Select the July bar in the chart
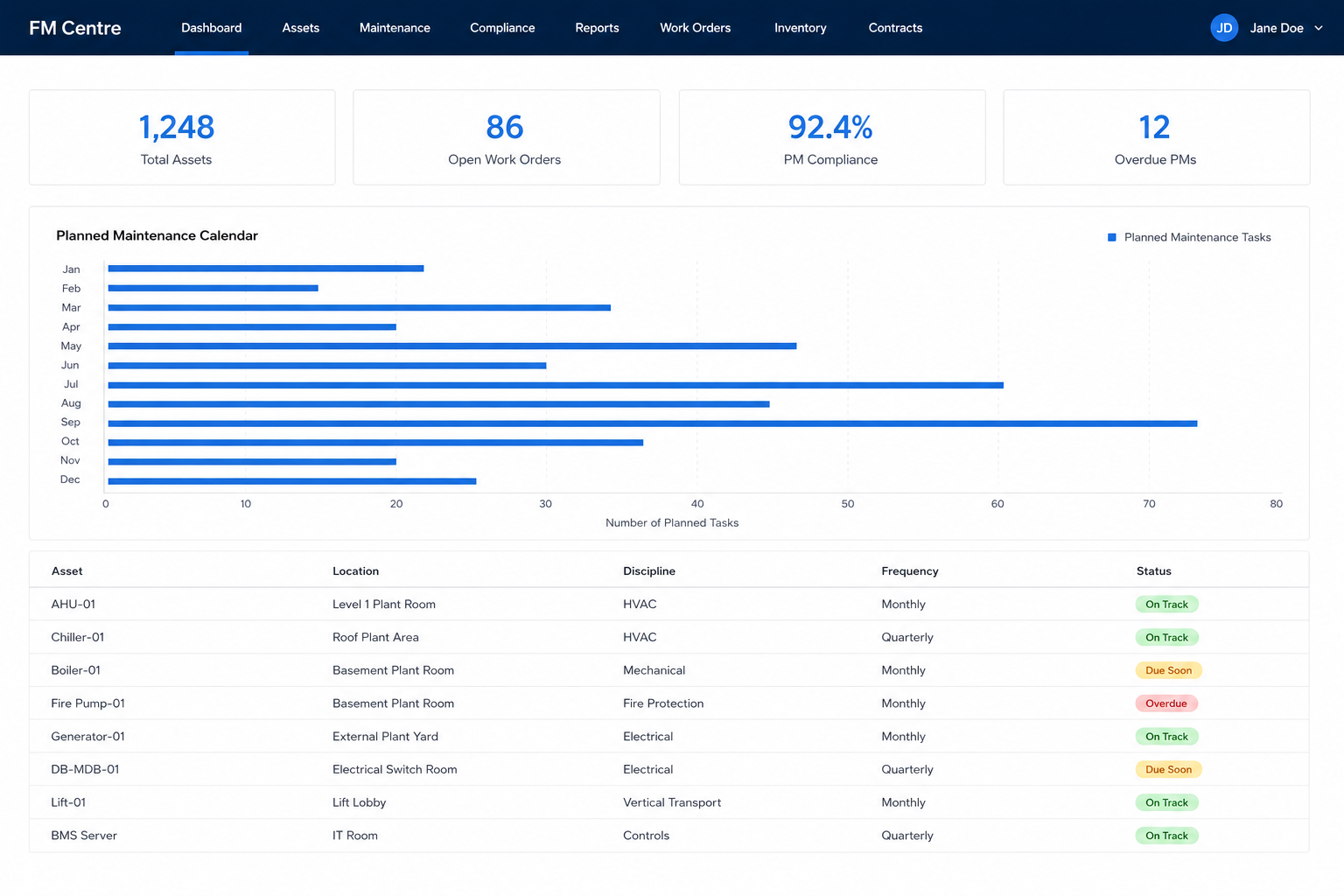The height and width of the screenshot is (896, 1344). tap(556, 385)
